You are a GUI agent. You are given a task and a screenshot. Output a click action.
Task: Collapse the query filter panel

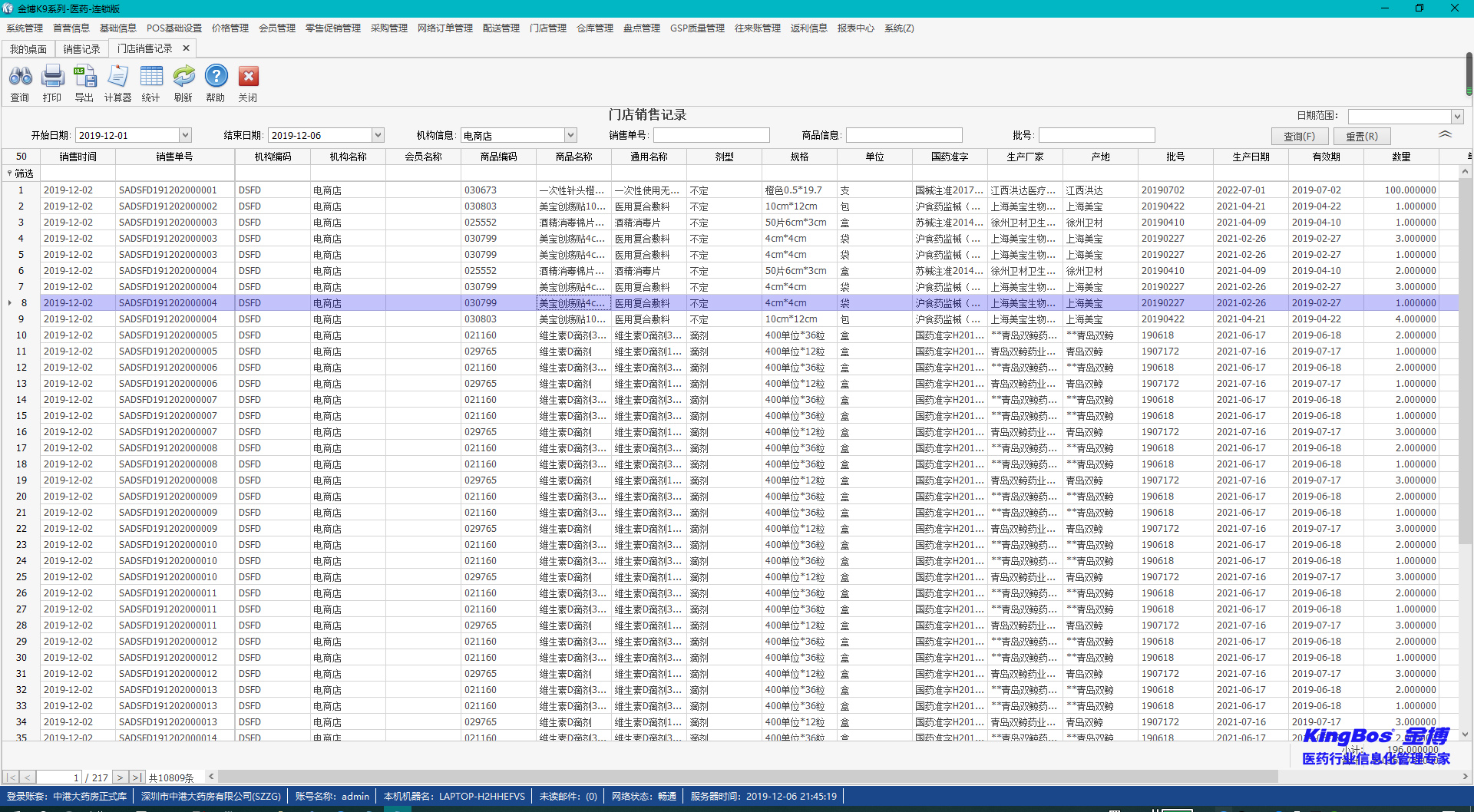(x=1445, y=134)
